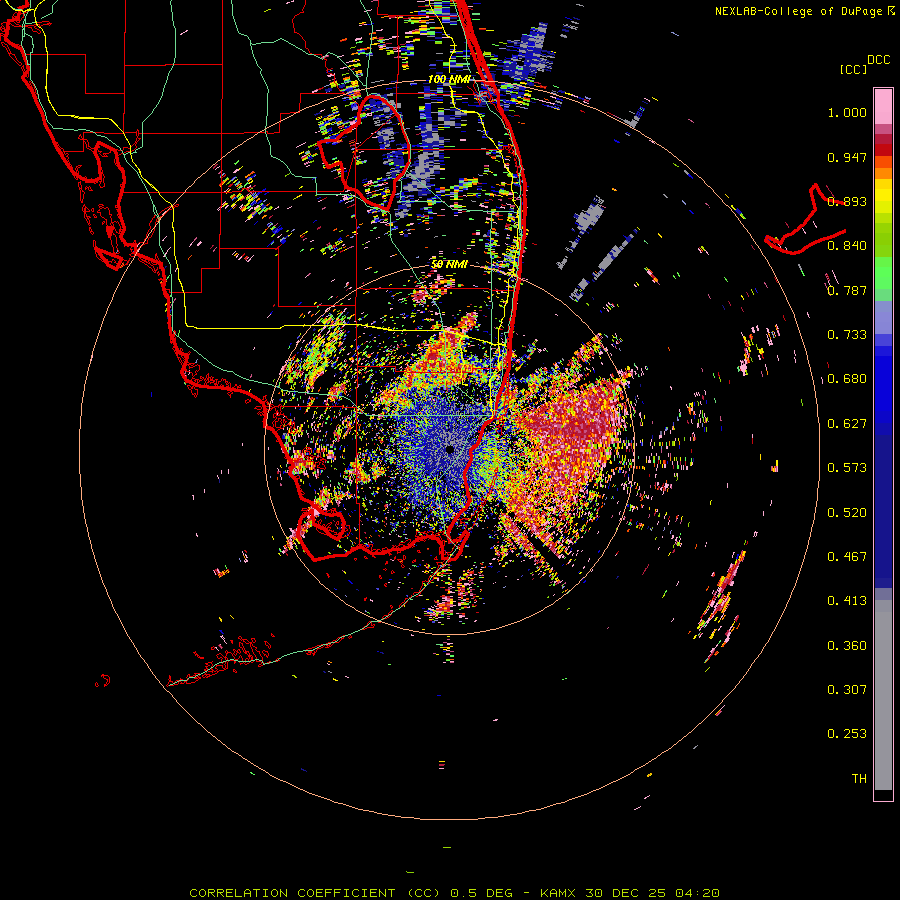This screenshot has height=900, width=900.
Task: Select the 0.627 scale value
Action: (847, 424)
